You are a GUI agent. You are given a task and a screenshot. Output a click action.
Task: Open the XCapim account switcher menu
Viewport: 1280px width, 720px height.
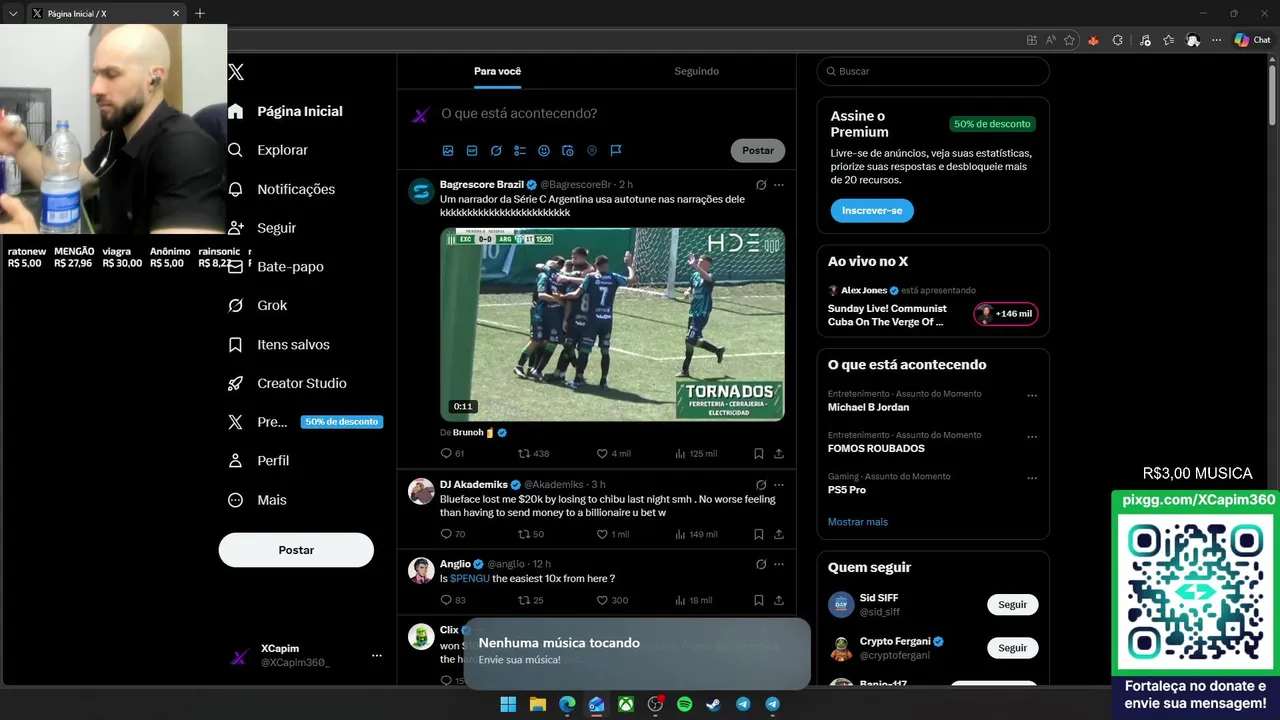(306, 656)
